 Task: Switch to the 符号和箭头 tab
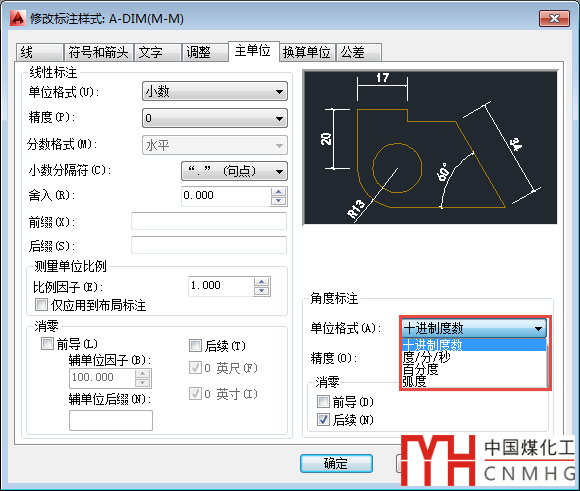98,52
